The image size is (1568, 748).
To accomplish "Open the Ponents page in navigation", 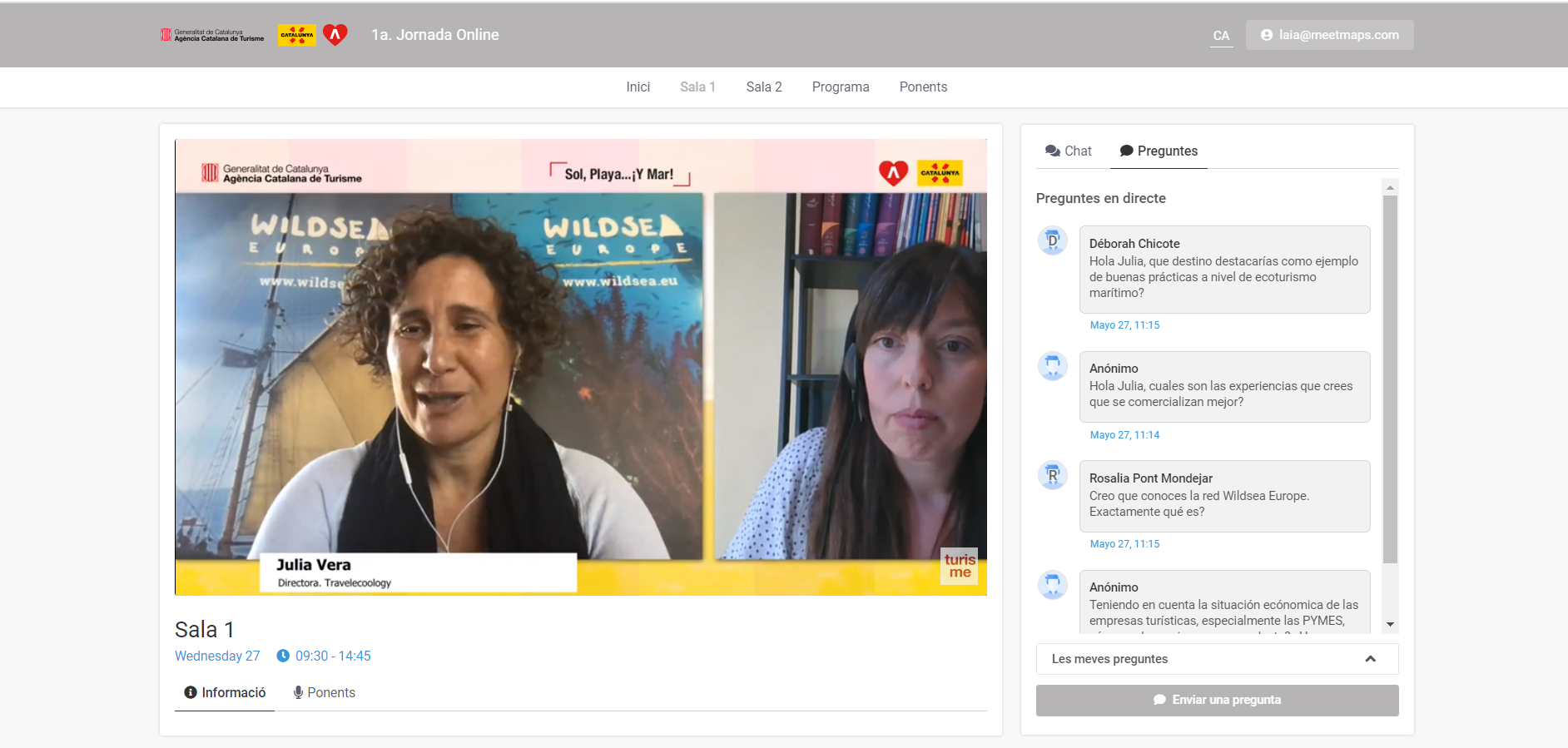I will tap(923, 87).
